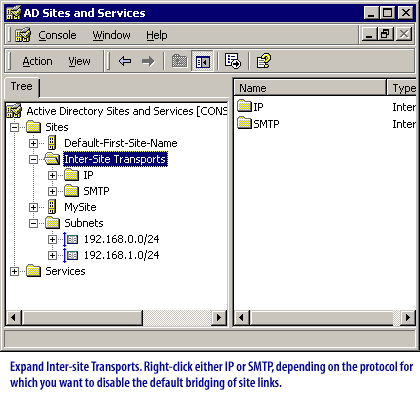Viewport: 420px width, 400px height.
Task: Open the Action menu
Action: pos(37,61)
